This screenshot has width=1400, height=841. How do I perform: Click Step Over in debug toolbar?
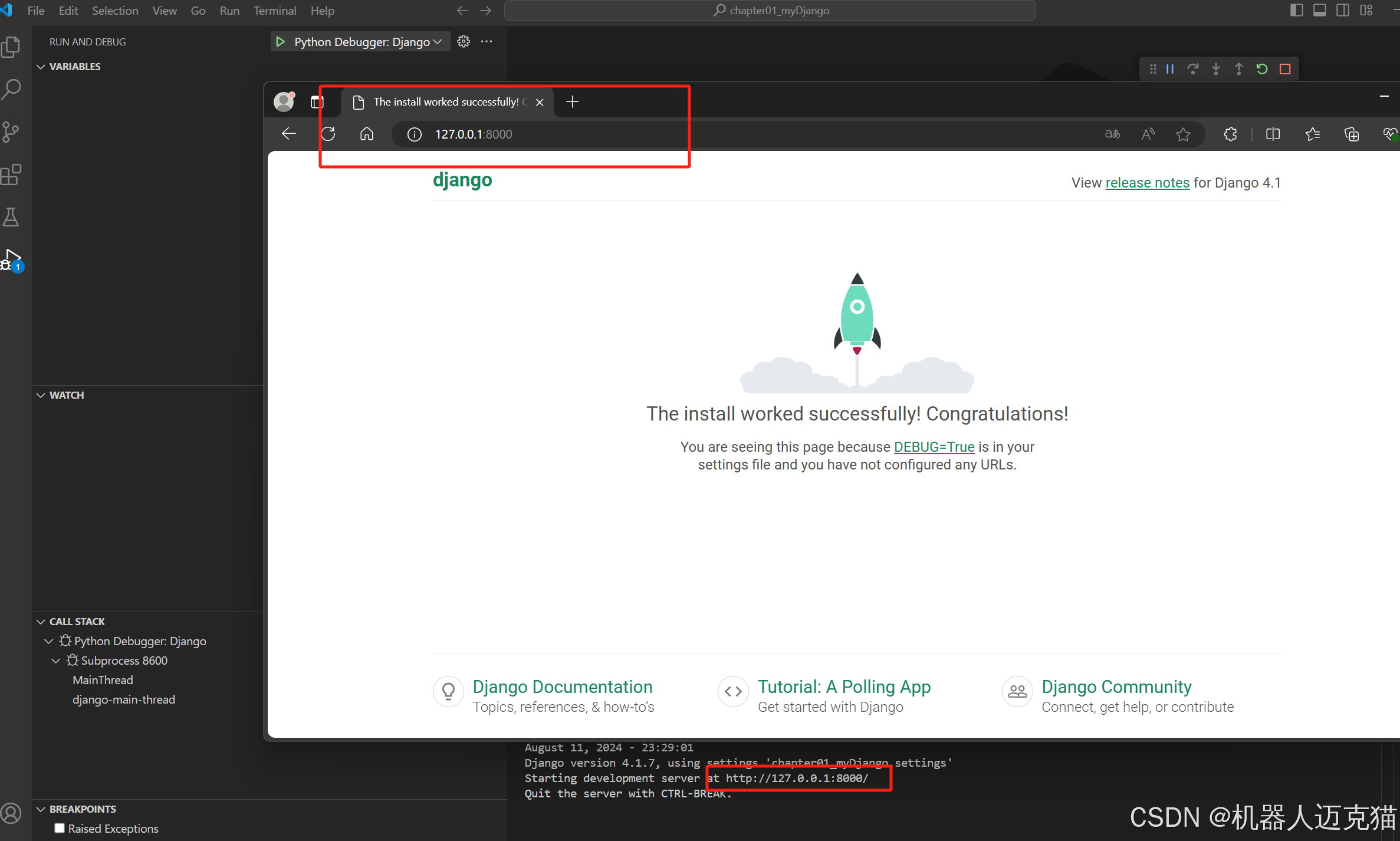(x=1193, y=69)
